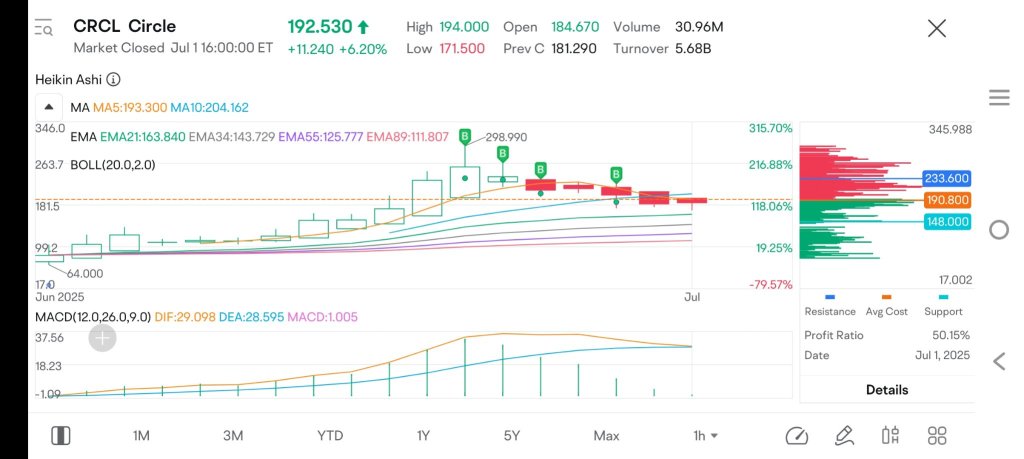Image resolution: width=1024 pixels, height=459 pixels.
Task: Open Heikin Ashi info tooltip icon
Action: [113, 80]
